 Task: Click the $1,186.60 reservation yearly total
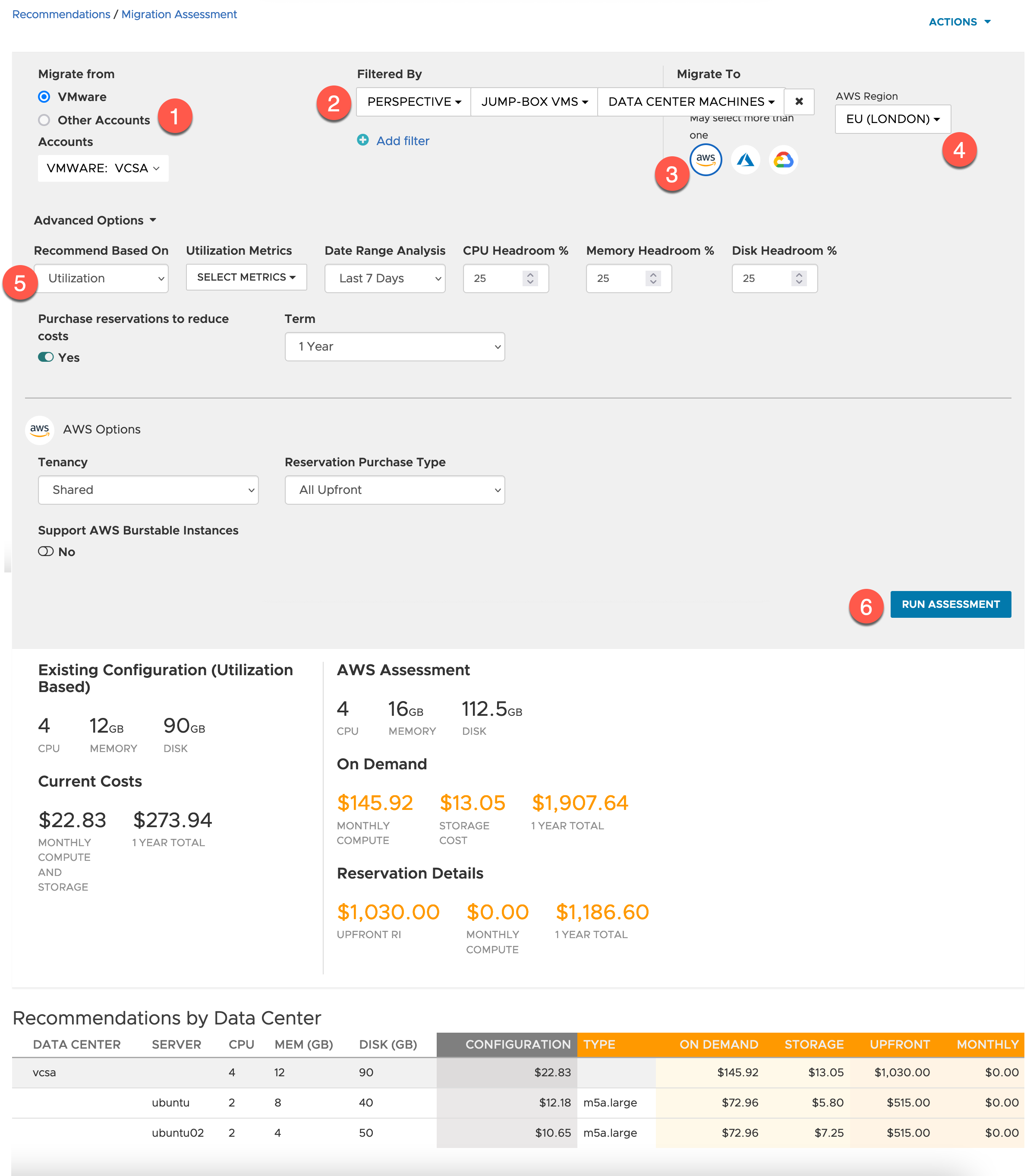602,912
